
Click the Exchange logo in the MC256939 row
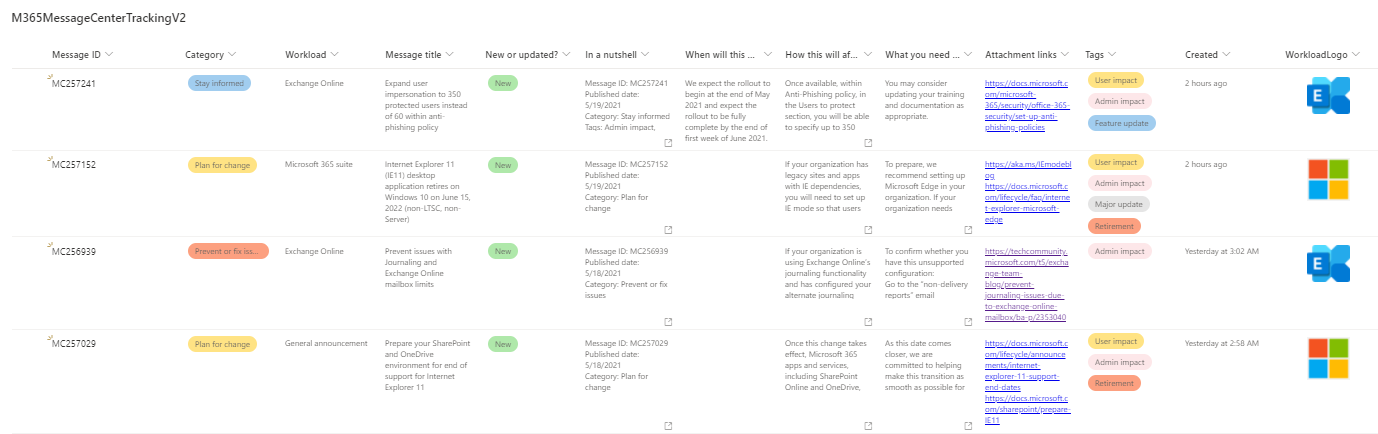point(1328,263)
